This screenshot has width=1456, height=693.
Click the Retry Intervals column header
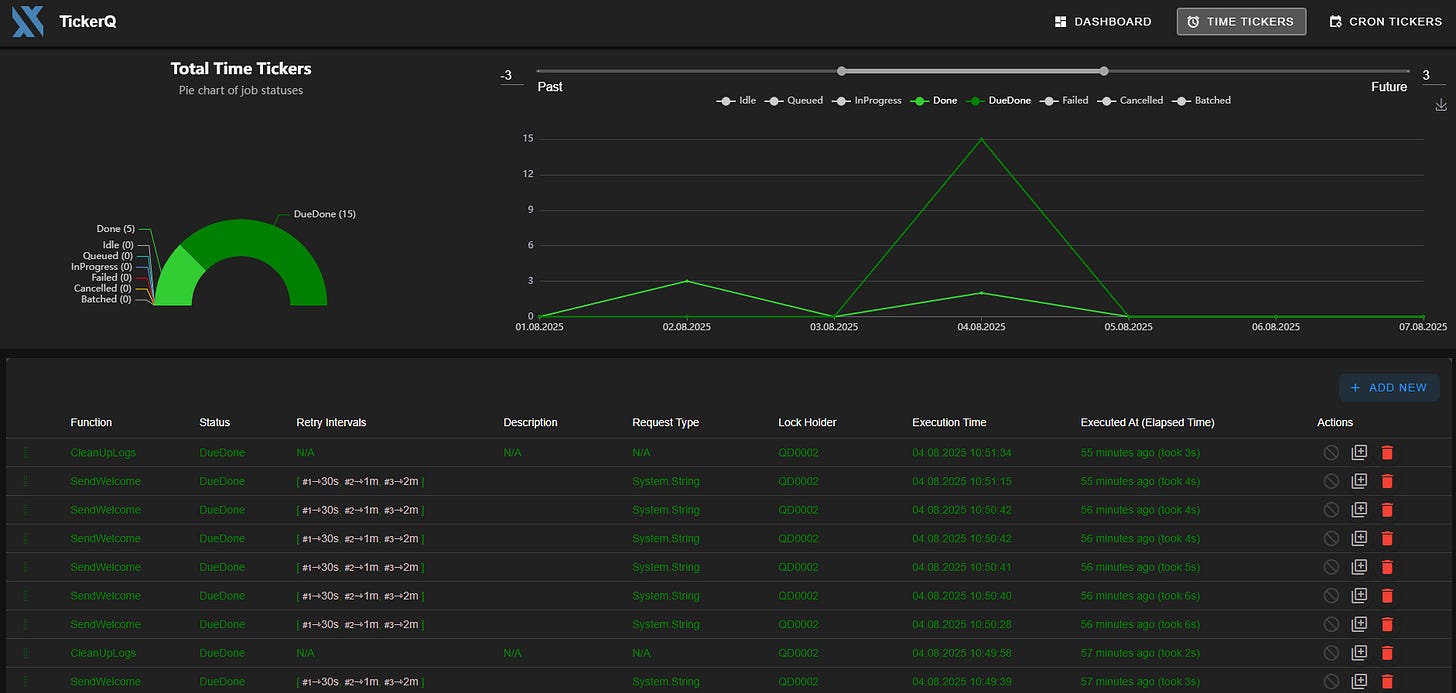click(331, 423)
